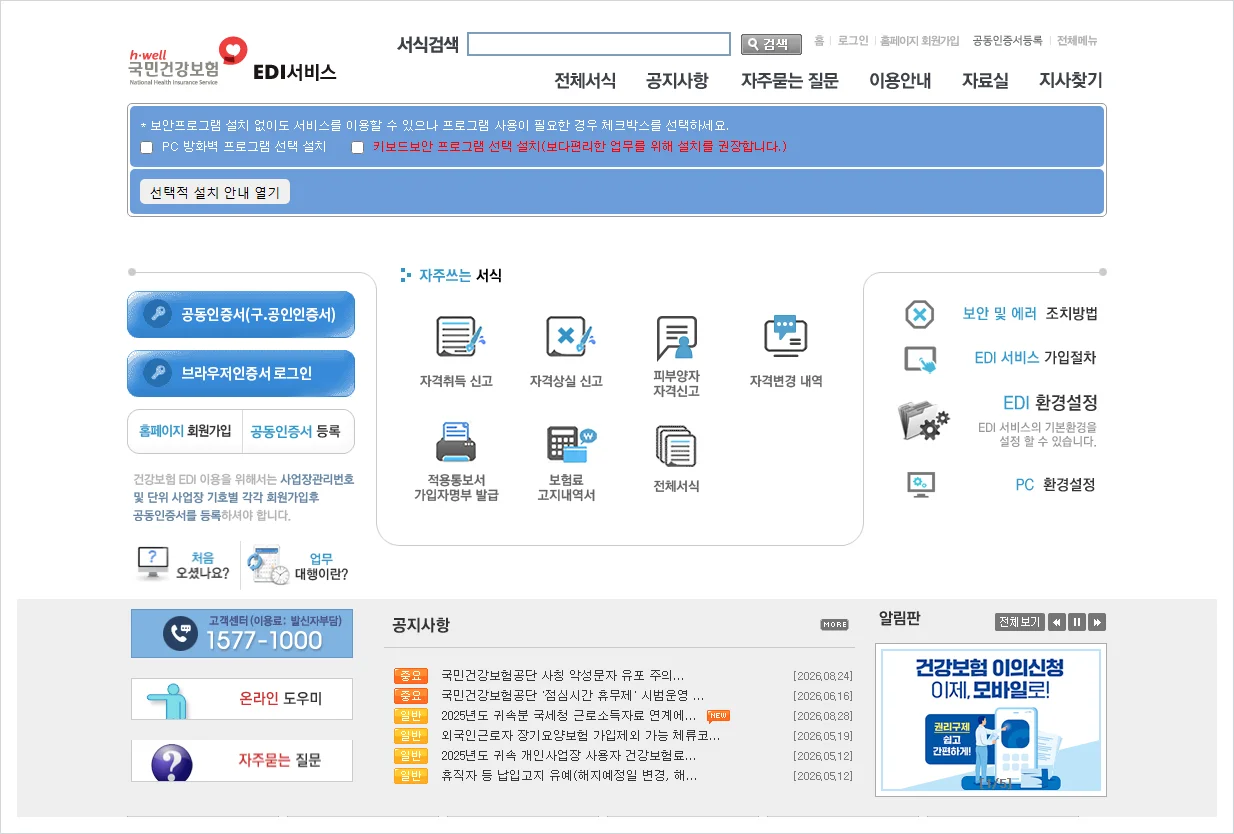Click the 국민건강보험 EDI서비스 logo

click(233, 62)
